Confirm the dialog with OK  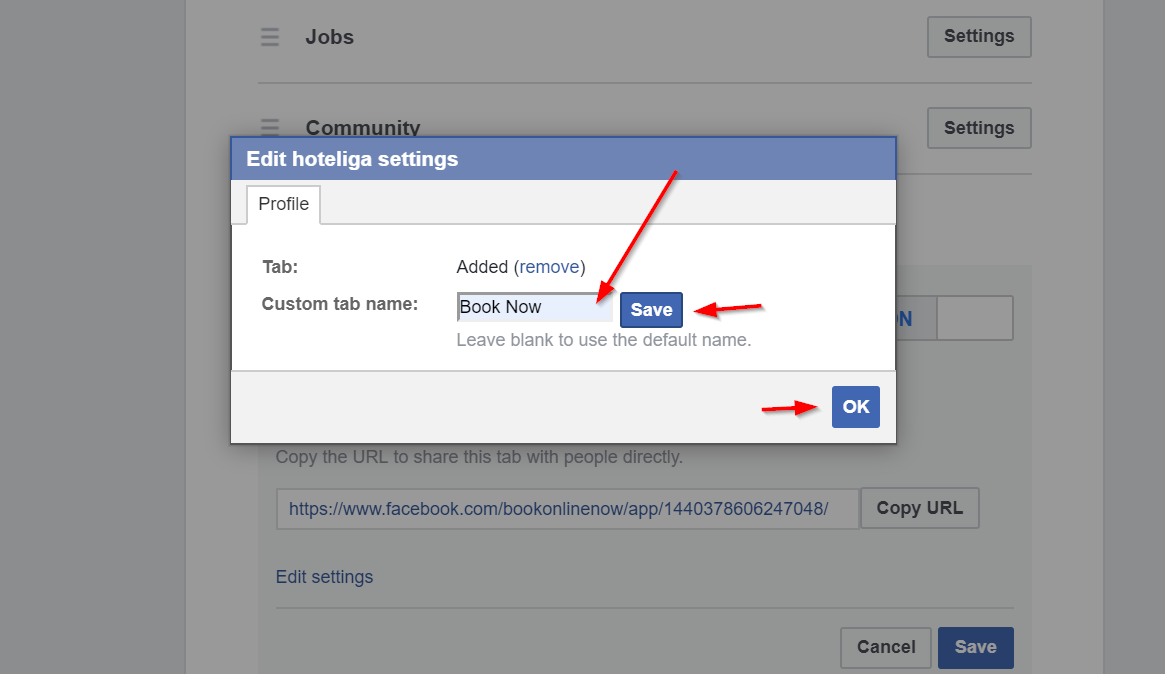coord(855,407)
